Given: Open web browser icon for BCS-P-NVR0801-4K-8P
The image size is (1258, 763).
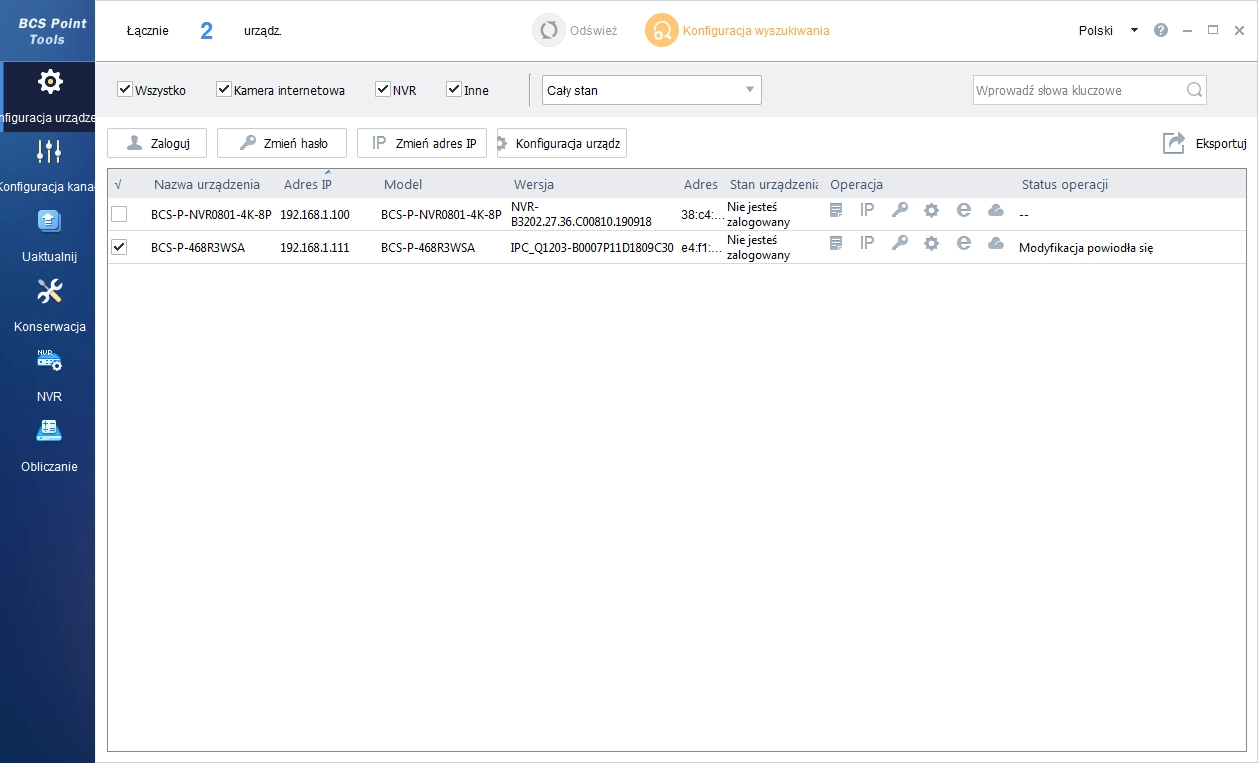Looking at the screenshot, I should (963, 210).
